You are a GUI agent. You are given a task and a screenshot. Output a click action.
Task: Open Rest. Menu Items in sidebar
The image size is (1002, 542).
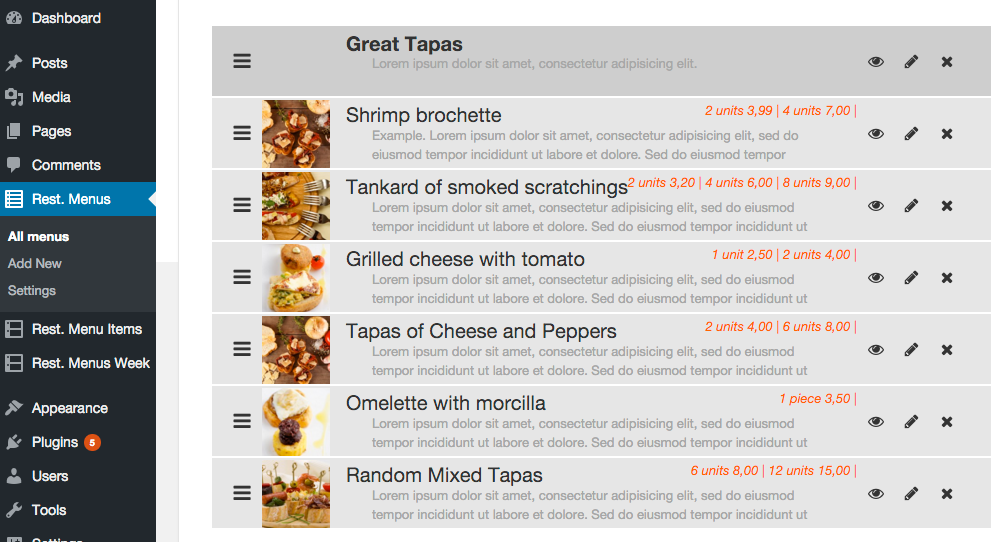pyautogui.click(x=78, y=329)
